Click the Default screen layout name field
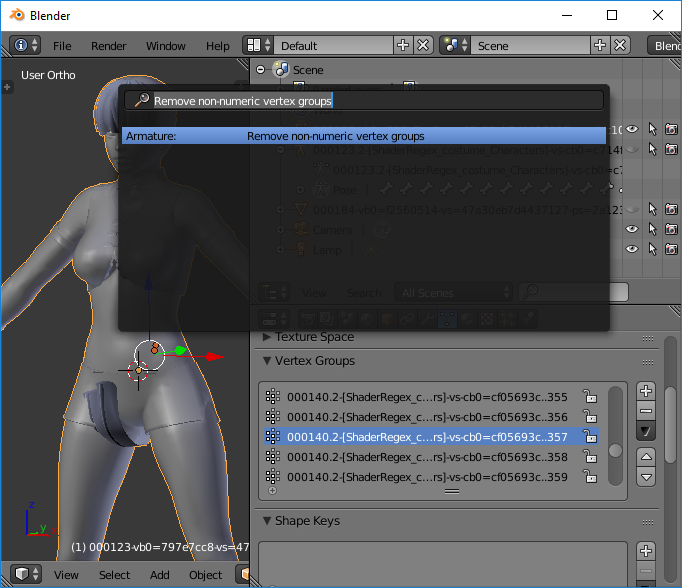The width and height of the screenshot is (682, 588). (334, 45)
